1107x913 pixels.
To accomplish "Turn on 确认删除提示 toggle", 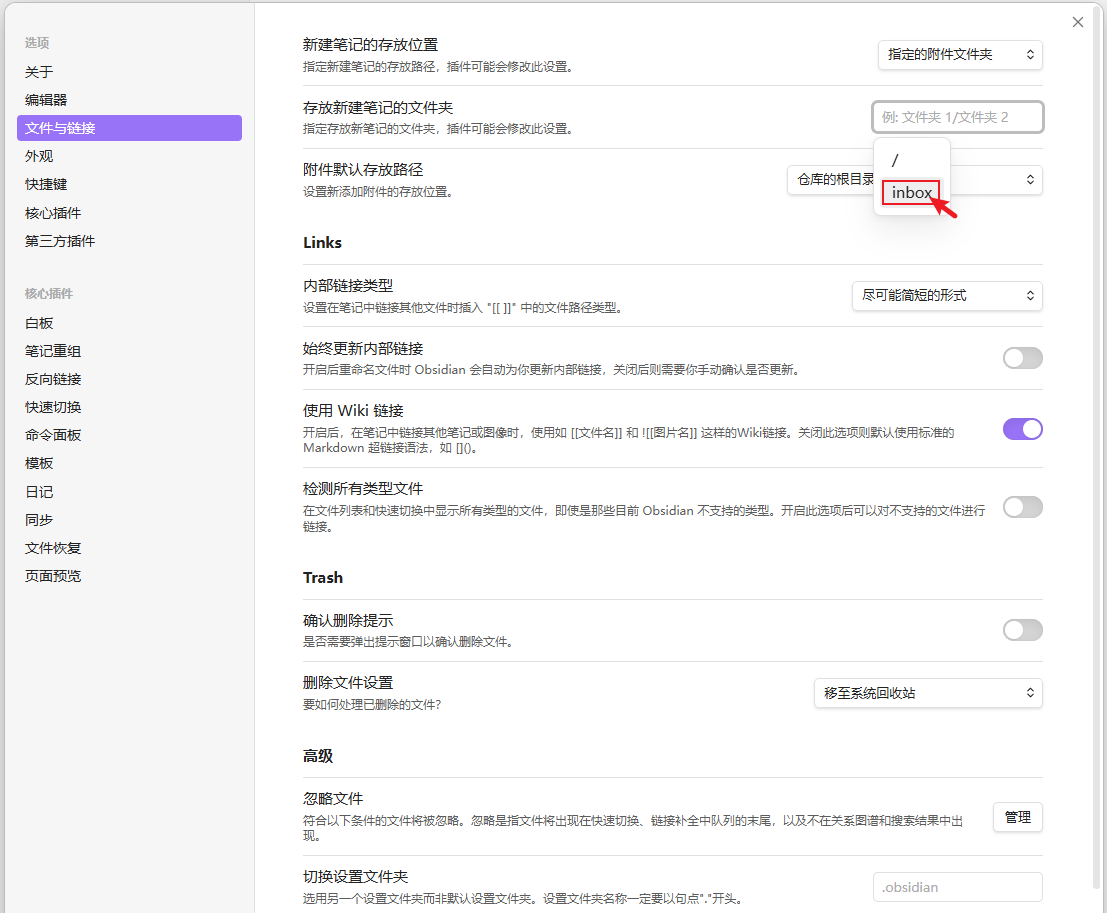I will (1022, 629).
